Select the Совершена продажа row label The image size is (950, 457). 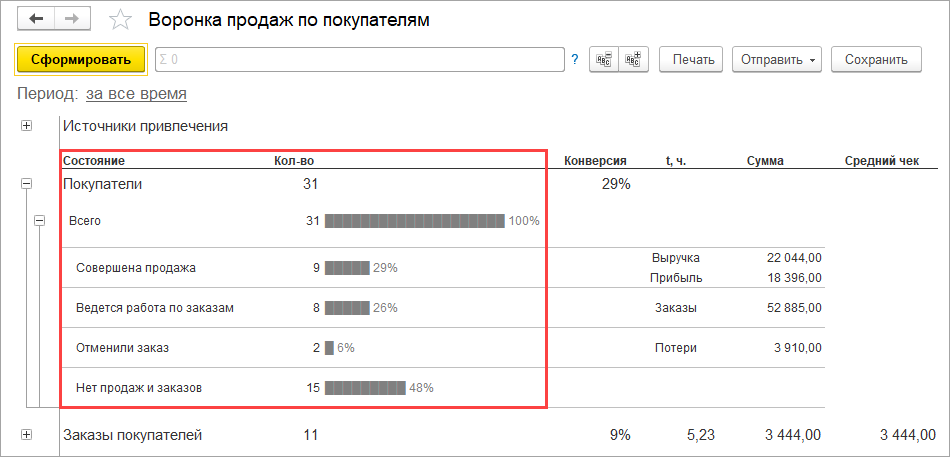click(136, 268)
